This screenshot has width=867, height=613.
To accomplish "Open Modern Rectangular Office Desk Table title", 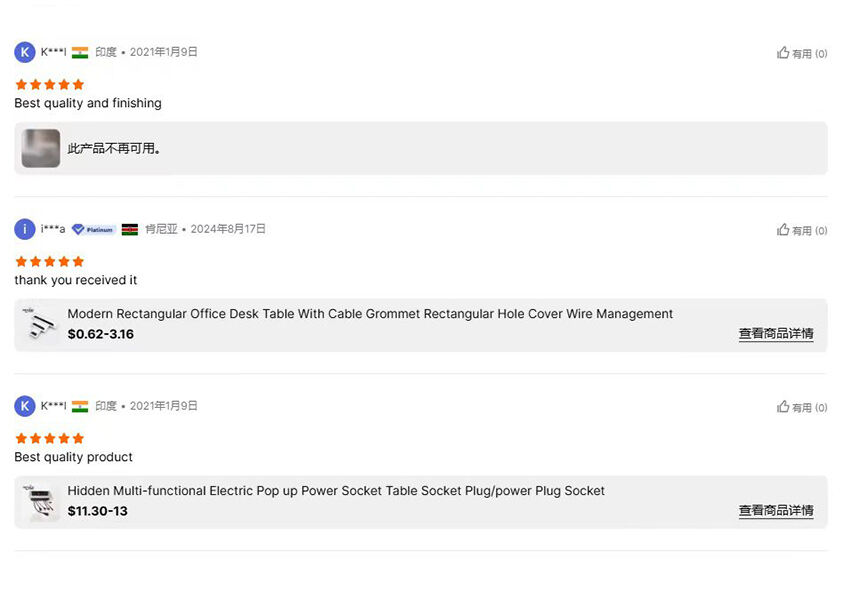I will coord(370,314).
